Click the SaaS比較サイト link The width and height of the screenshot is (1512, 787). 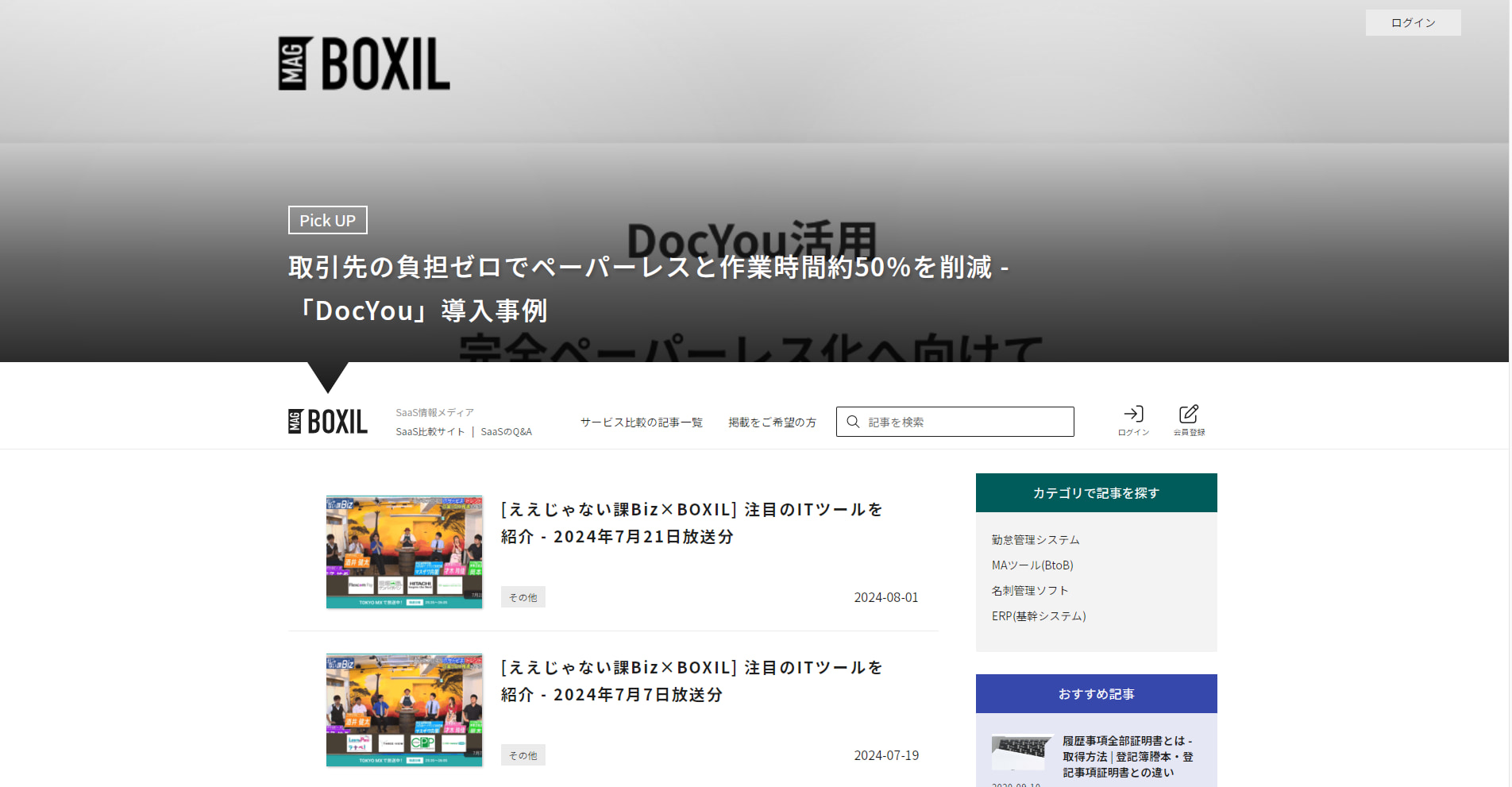pyautogui.click(x=430, y=431)
